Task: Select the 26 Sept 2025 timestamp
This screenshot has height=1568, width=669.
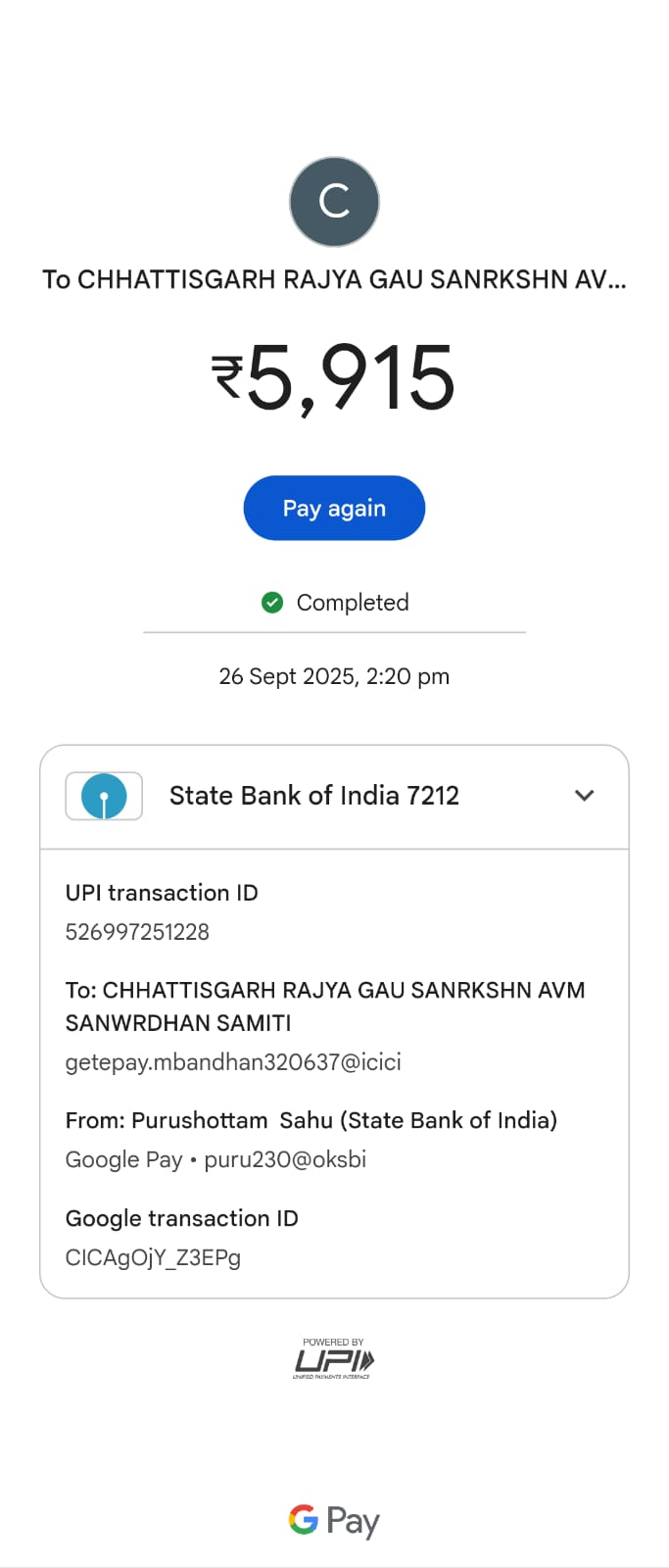Action: coord(334,676)
